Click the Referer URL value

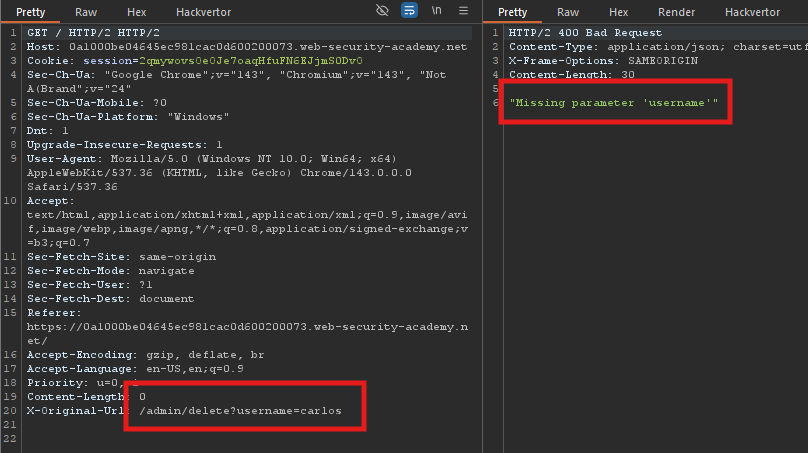247,333
